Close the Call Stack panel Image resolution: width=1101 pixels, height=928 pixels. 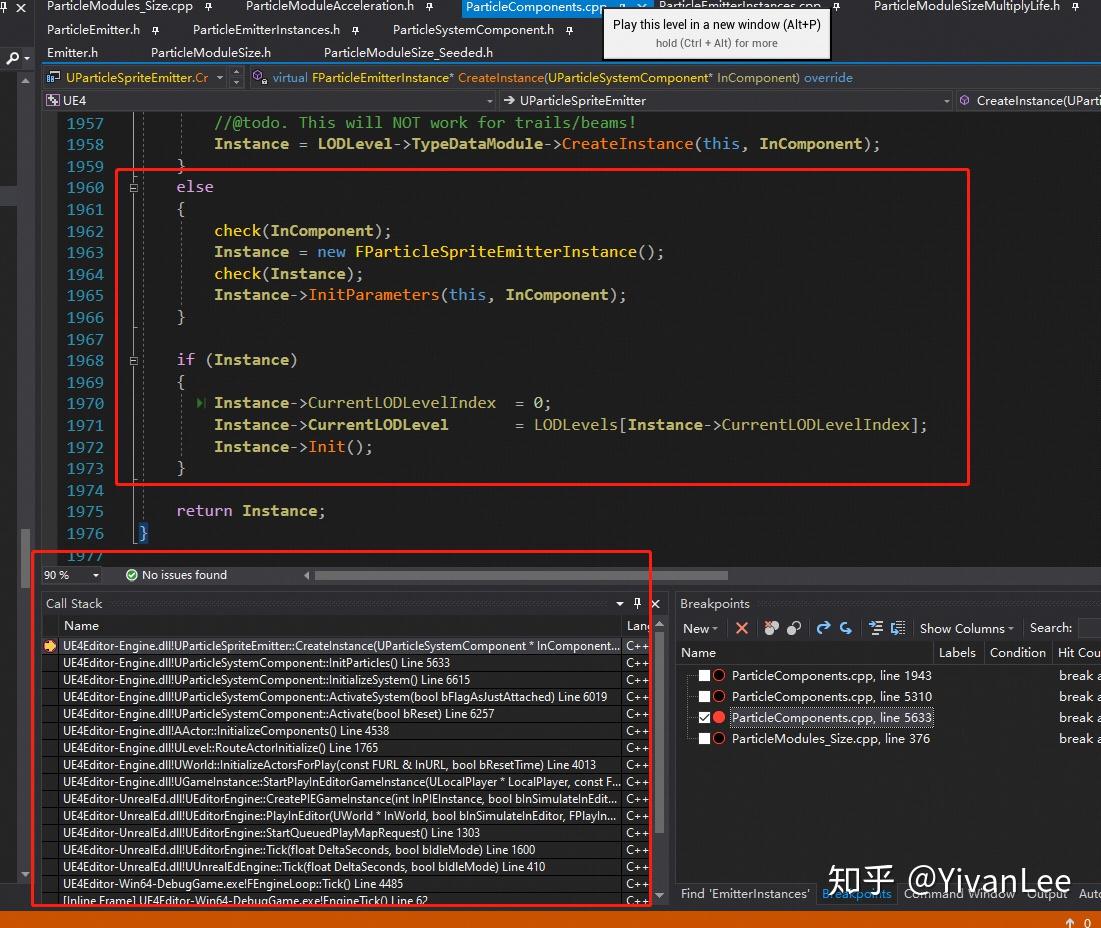655,603
